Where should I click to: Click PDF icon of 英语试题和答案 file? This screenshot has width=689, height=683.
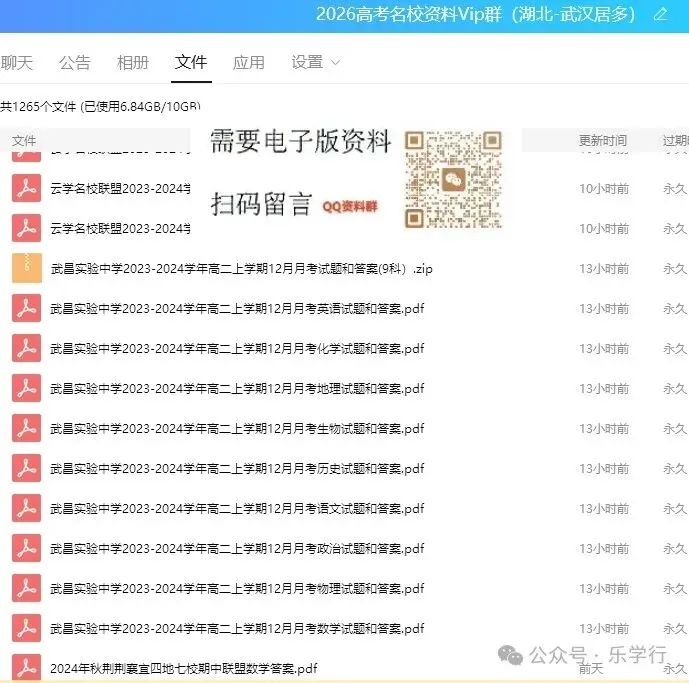27,308
